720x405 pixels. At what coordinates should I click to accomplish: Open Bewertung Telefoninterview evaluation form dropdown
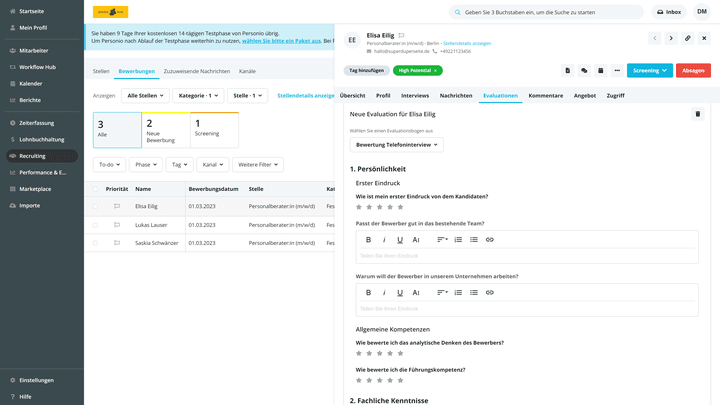pos(396,145)
